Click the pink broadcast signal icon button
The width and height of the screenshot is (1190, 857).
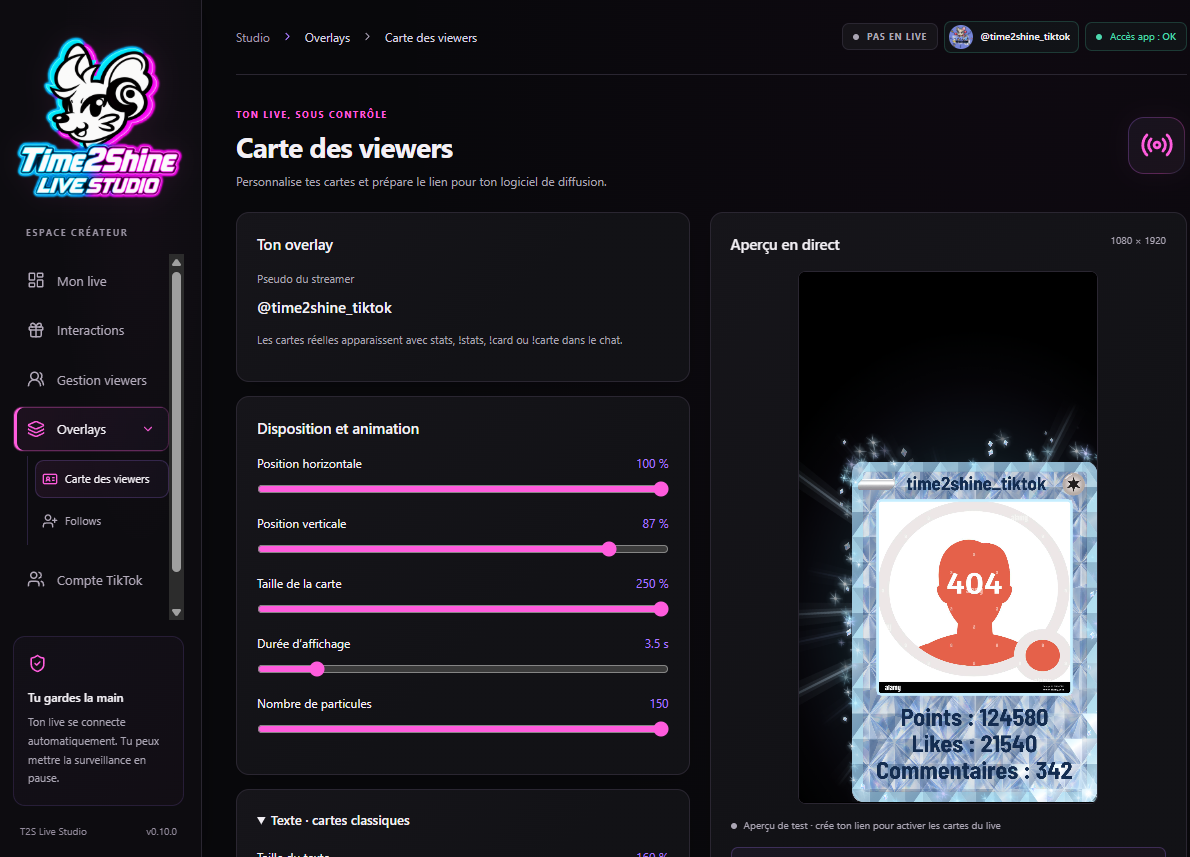pos(1157,145)
